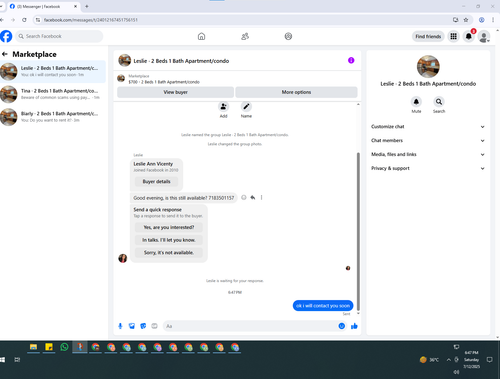Open the Windows Start menu

(2, 360)
